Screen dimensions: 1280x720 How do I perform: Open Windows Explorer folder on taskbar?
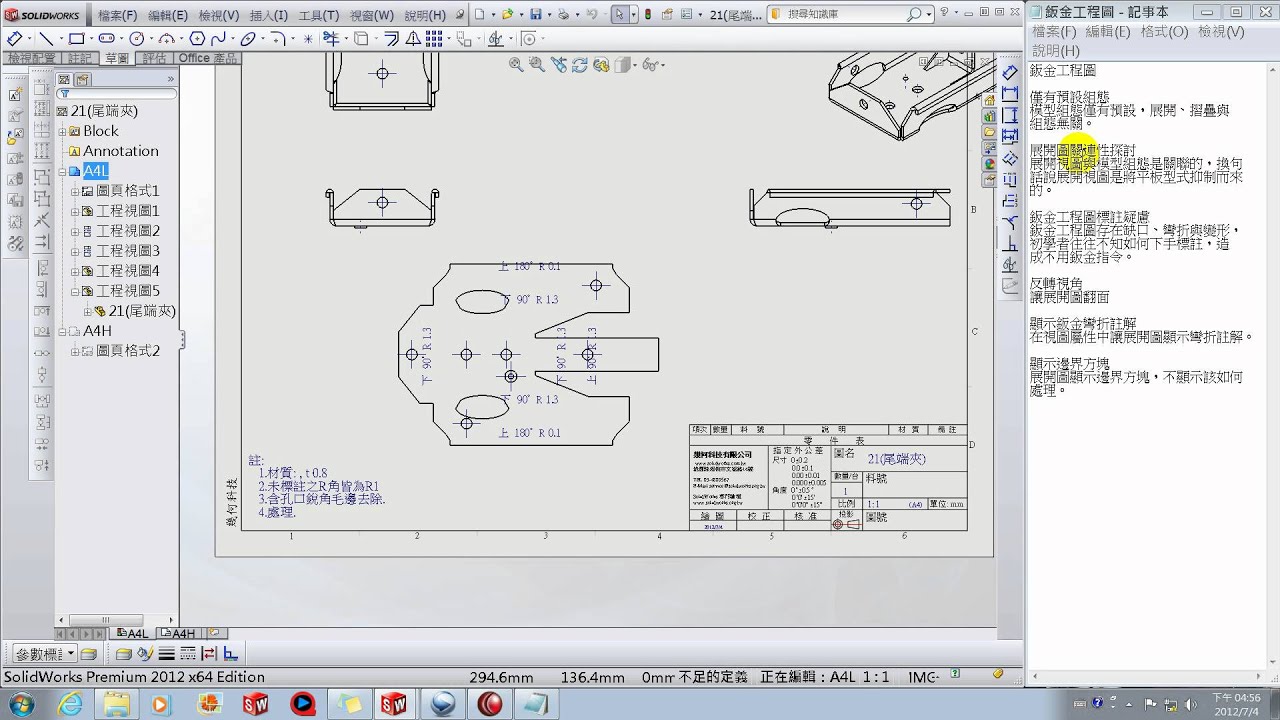116,704
